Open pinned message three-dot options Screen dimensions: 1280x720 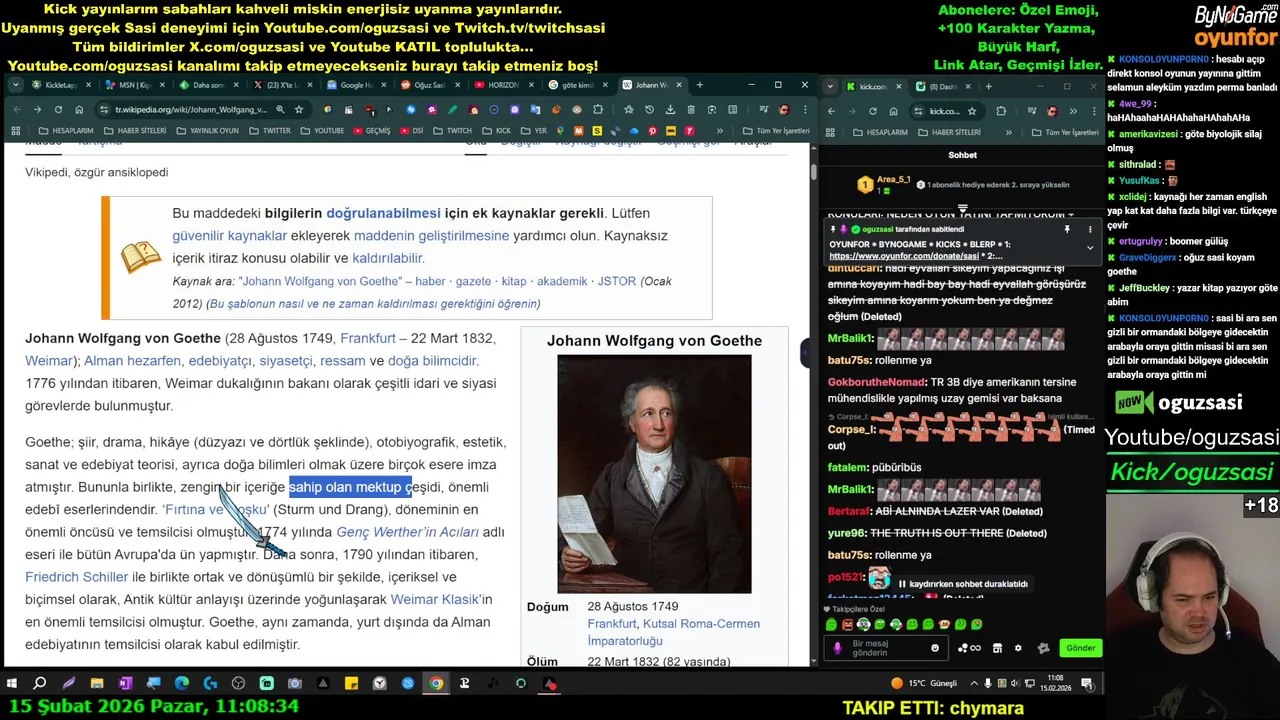coord(1090,229)
